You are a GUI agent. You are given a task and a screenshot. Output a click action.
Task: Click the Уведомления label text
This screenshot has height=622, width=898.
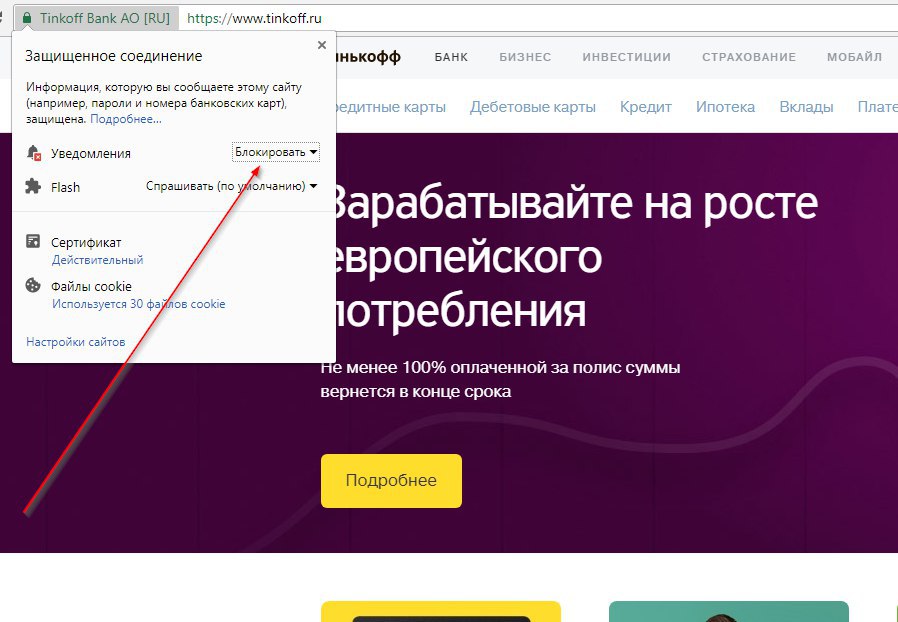90,153
